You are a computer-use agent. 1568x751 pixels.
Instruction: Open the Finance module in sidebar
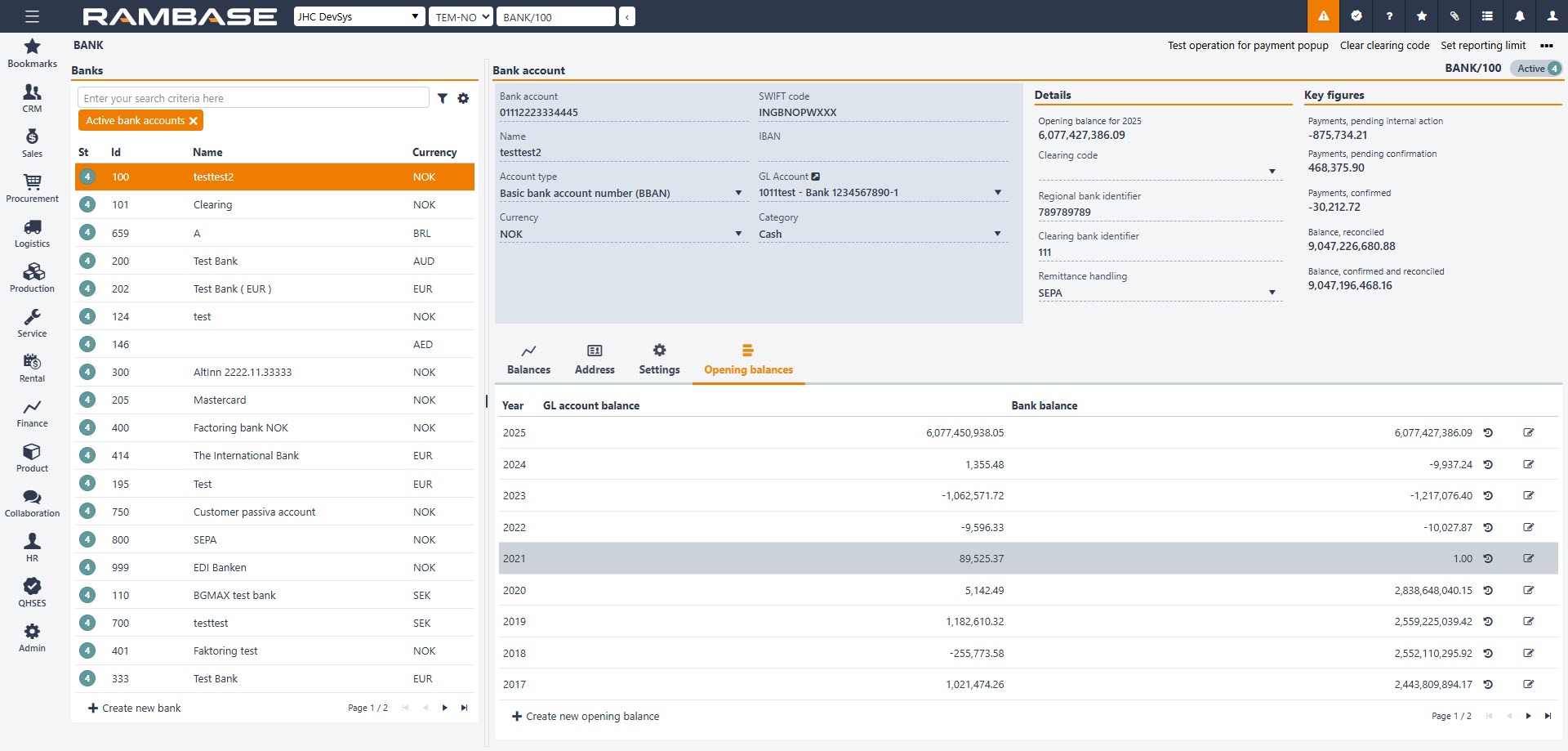(x=32, y=413)
